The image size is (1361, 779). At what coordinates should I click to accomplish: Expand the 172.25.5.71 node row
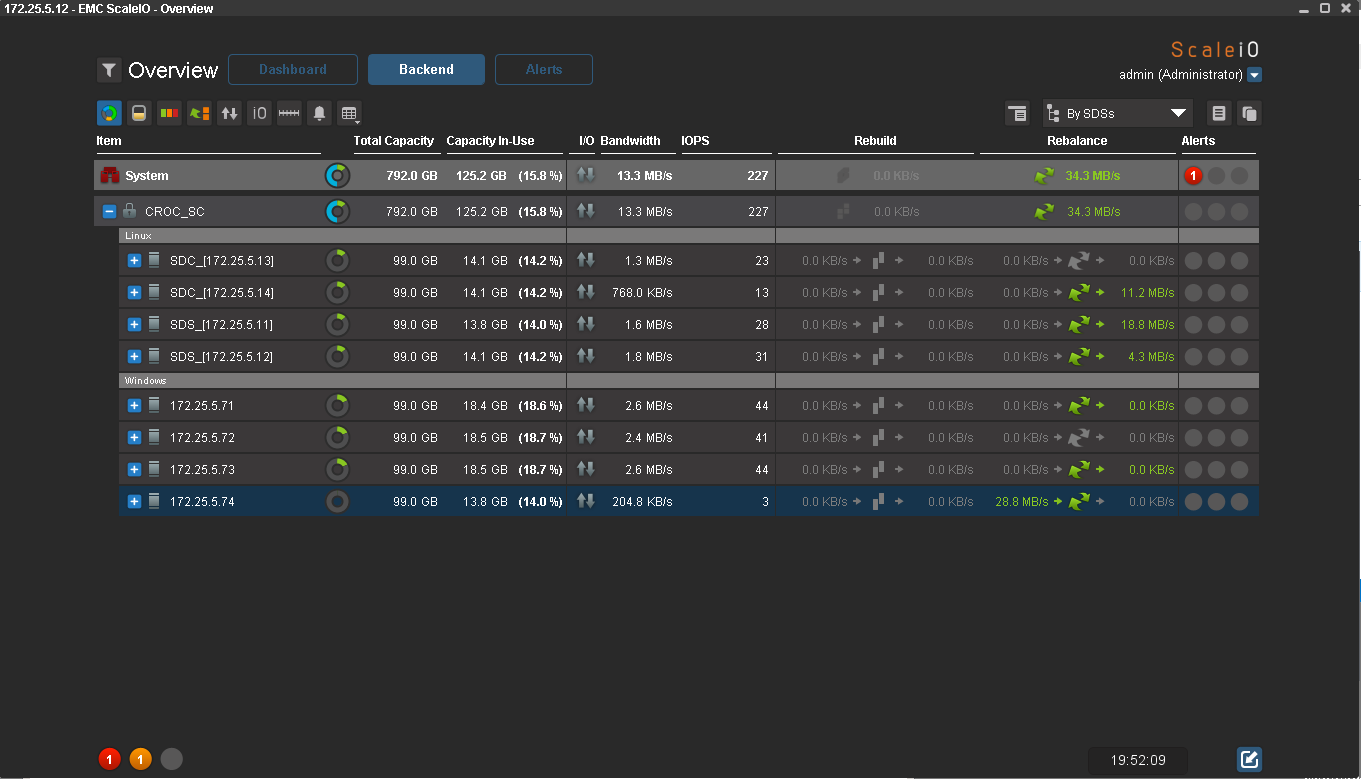click(x=134, y=405)
